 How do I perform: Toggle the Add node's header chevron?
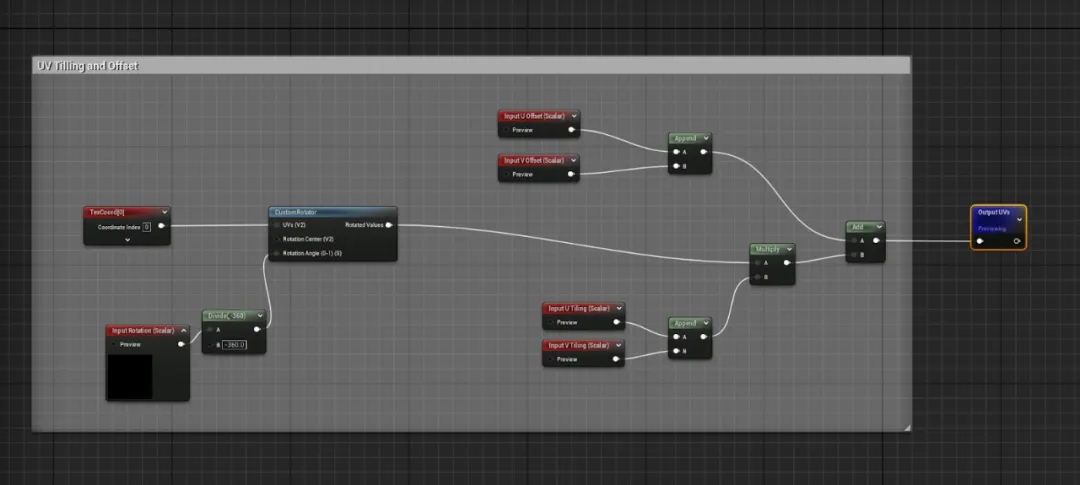point(878,227)
